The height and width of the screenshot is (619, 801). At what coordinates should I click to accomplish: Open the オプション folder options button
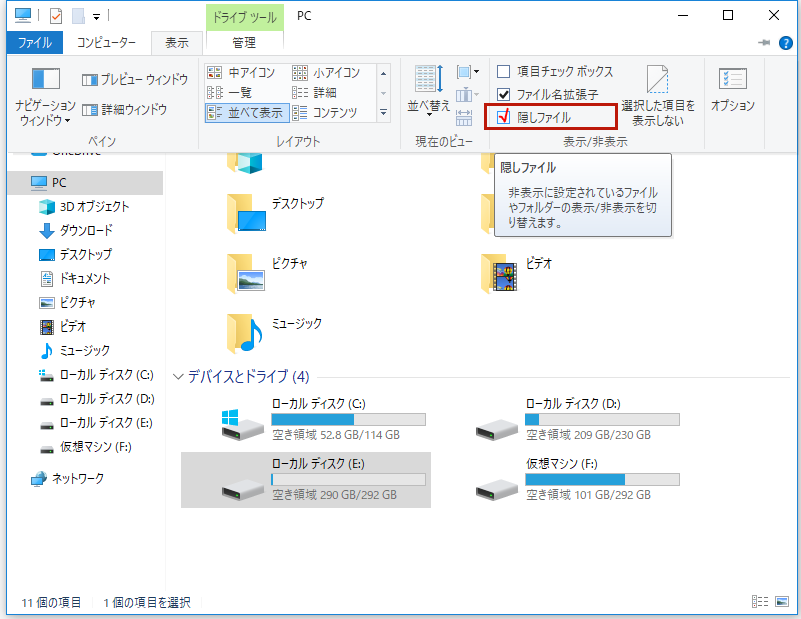coord(733,89)
